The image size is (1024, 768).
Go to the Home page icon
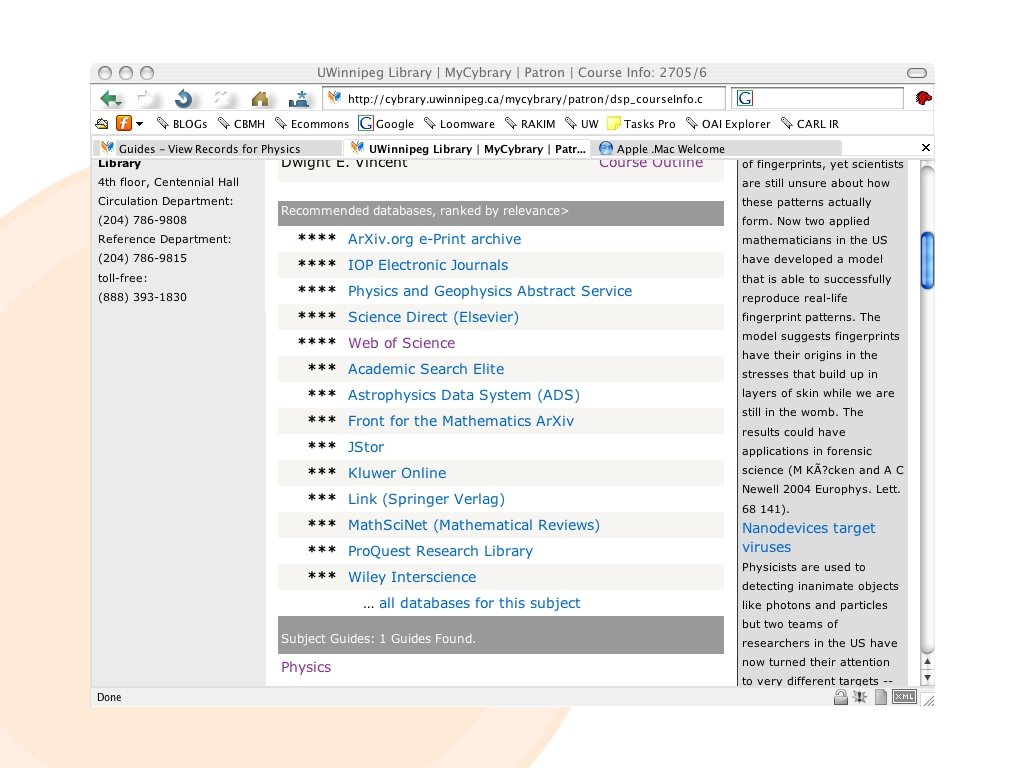tap(260, 99)
